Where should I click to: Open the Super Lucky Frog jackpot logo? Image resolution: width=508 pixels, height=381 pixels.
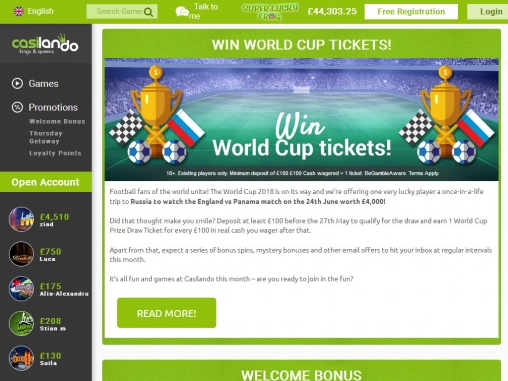270,12
